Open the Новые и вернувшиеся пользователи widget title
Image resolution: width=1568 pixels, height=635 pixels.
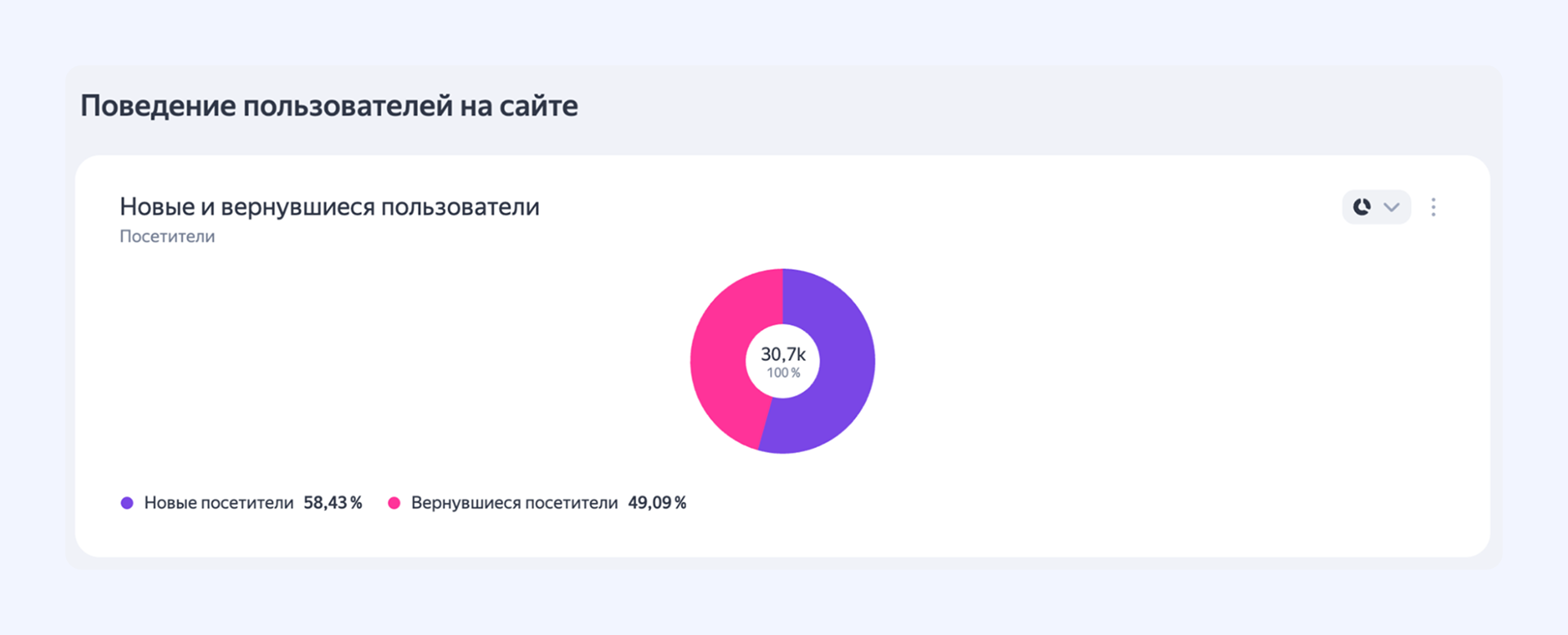pos(329,207)
